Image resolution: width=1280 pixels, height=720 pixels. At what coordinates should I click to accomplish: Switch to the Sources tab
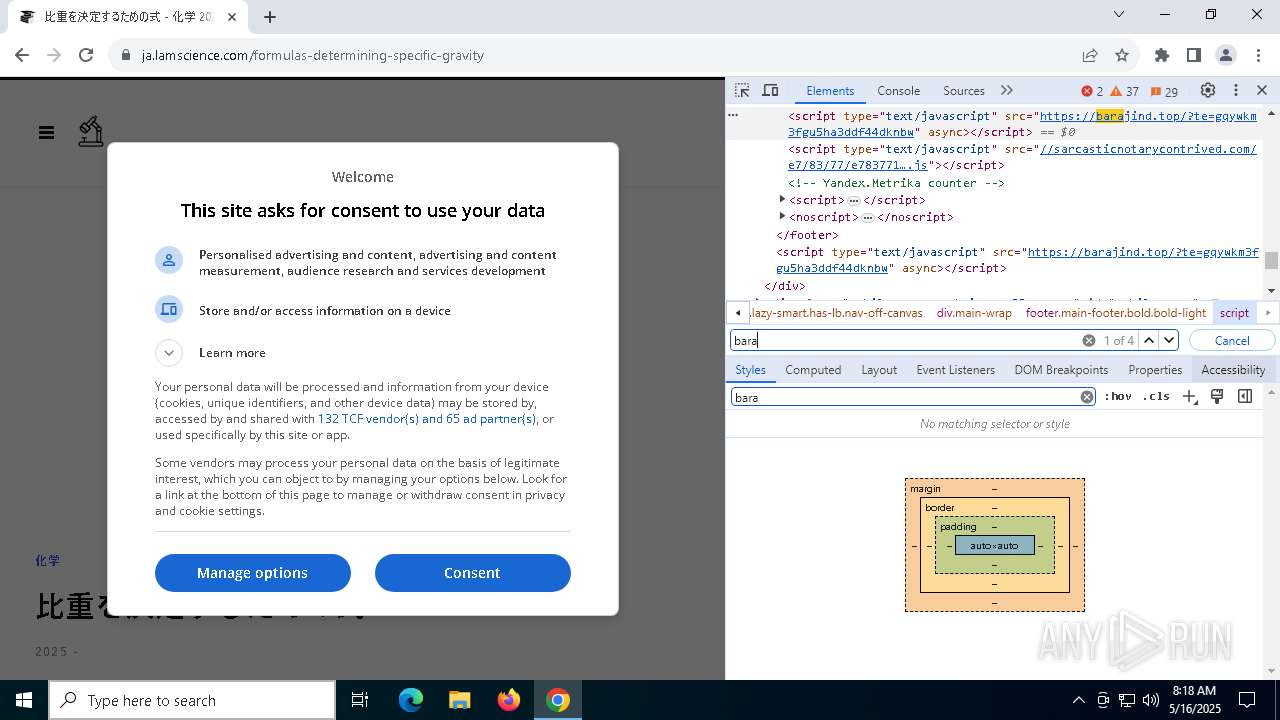(964, 90)
